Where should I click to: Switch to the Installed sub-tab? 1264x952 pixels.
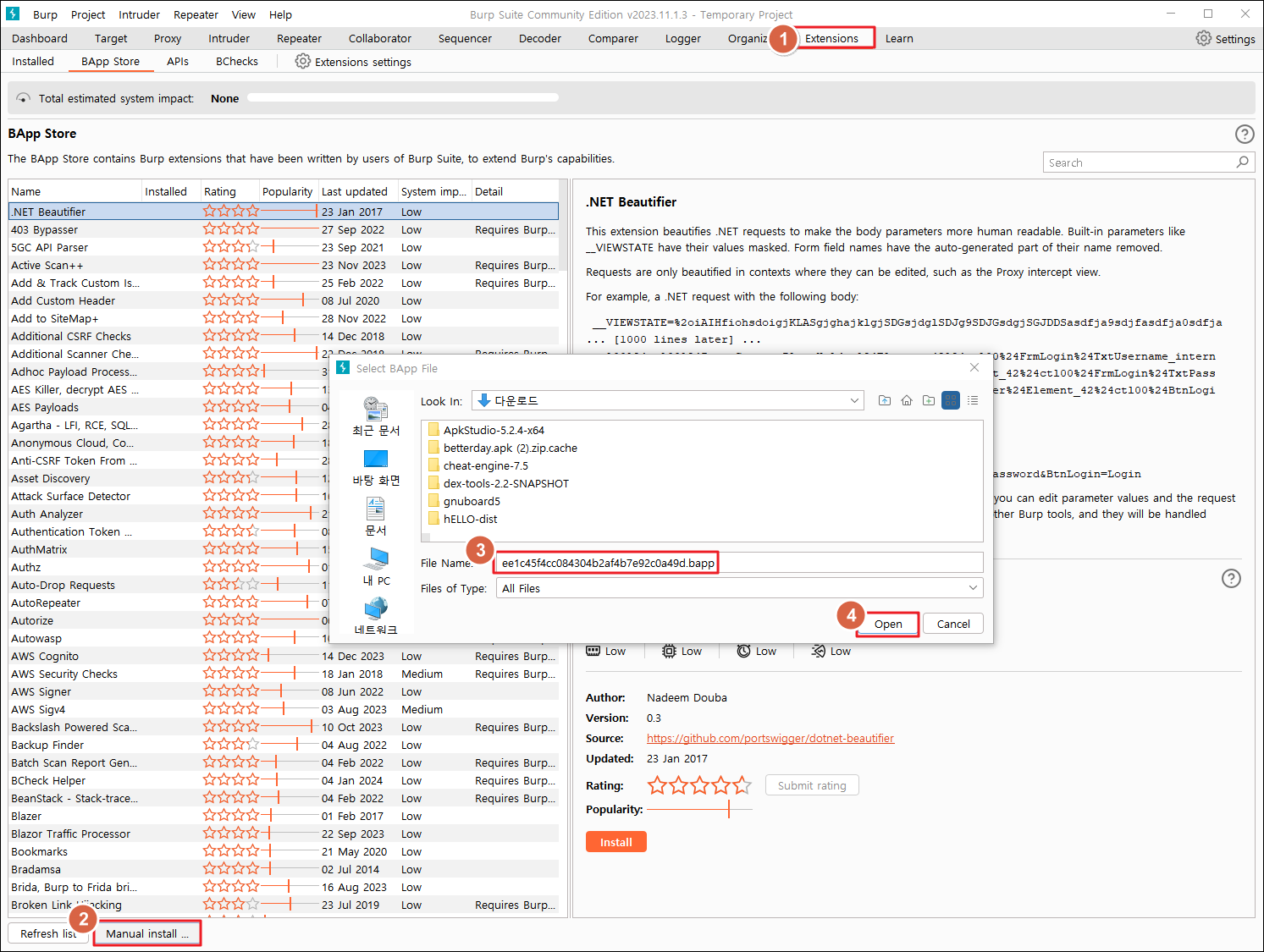click(x=33, y=61)
